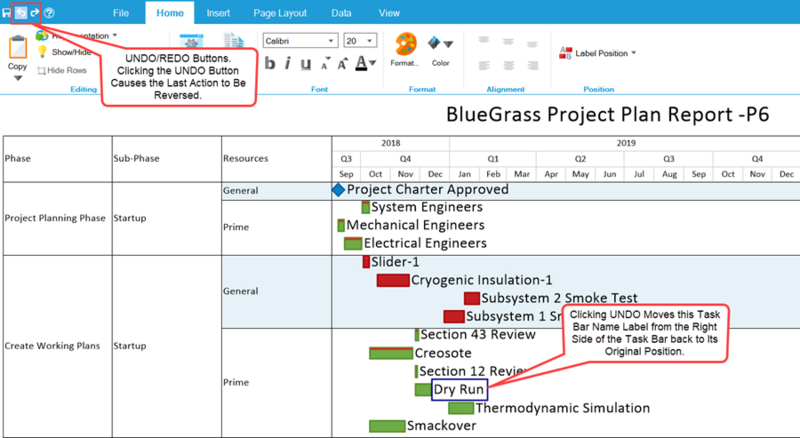Click the Undo button in title bar
This screenshot has width=800, height=438.
coord(20,13)
